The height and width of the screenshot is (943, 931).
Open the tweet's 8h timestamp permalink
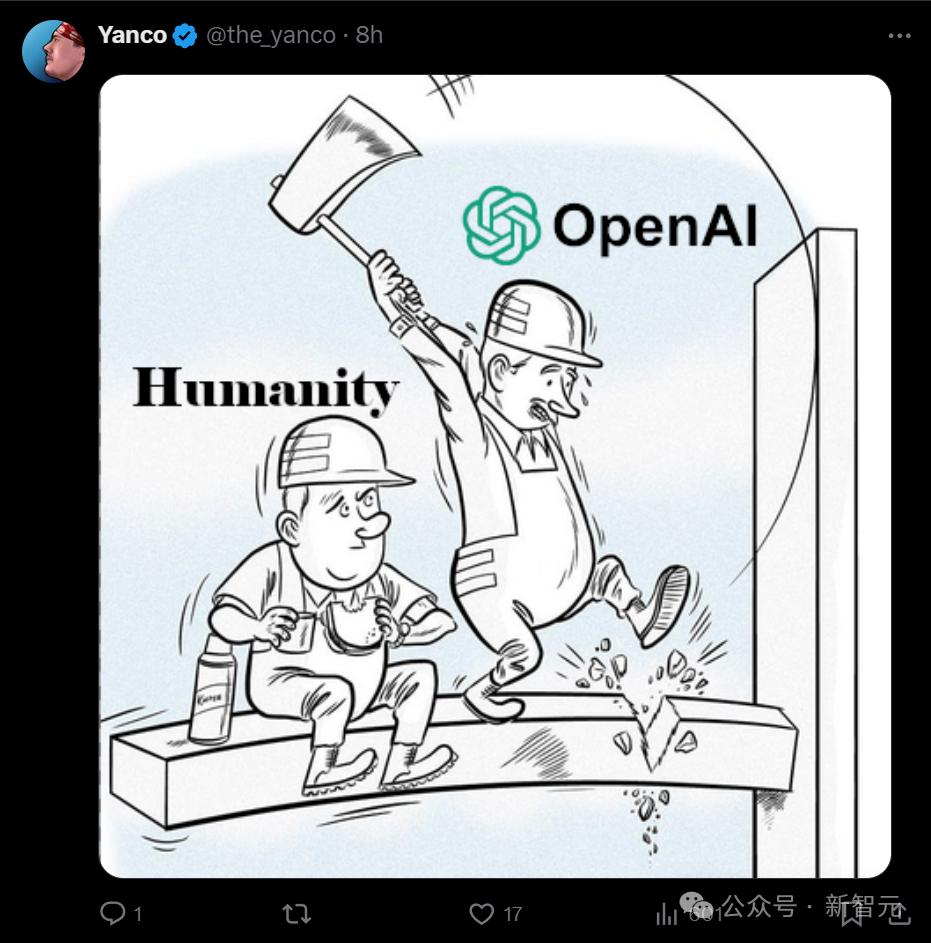click(369, 35)
